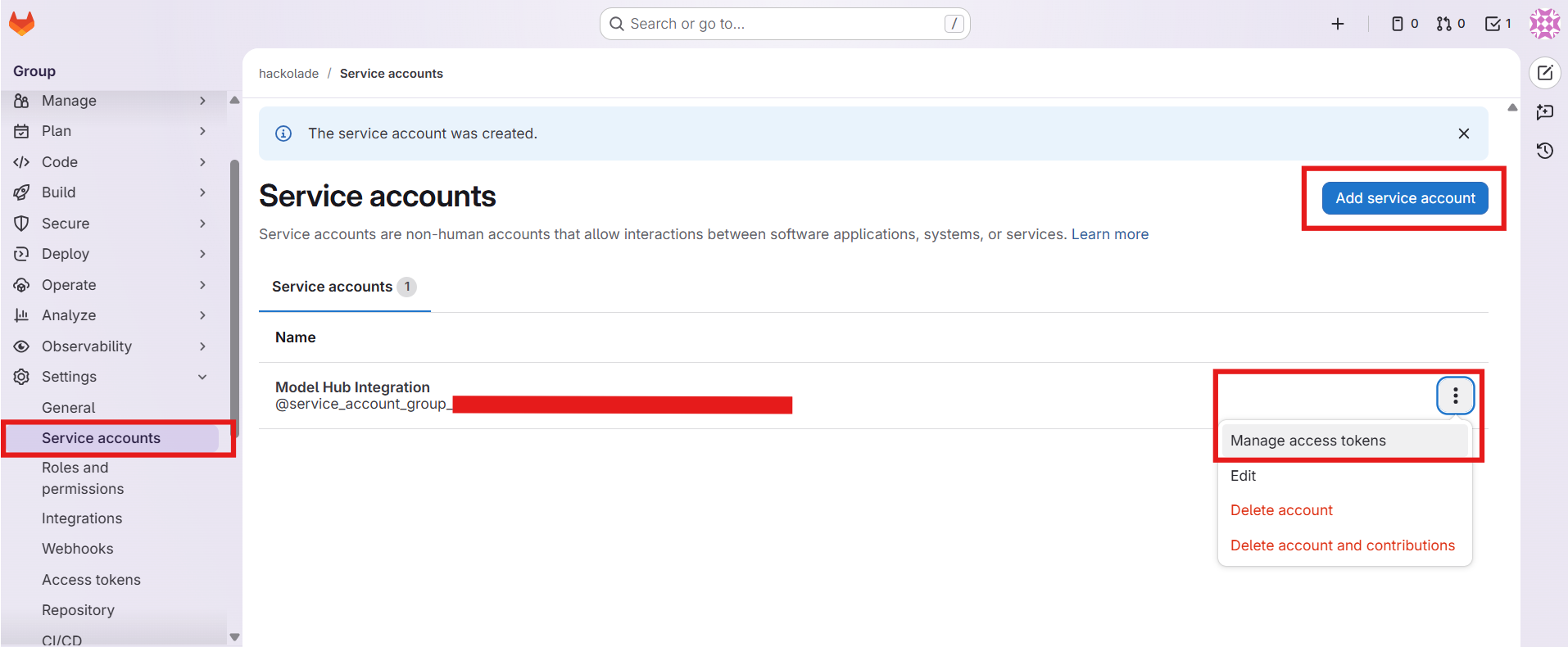Viewport: 1568px width, 647px height.
Task: Dismiss the service account created alert
Action: (1464, 133)
